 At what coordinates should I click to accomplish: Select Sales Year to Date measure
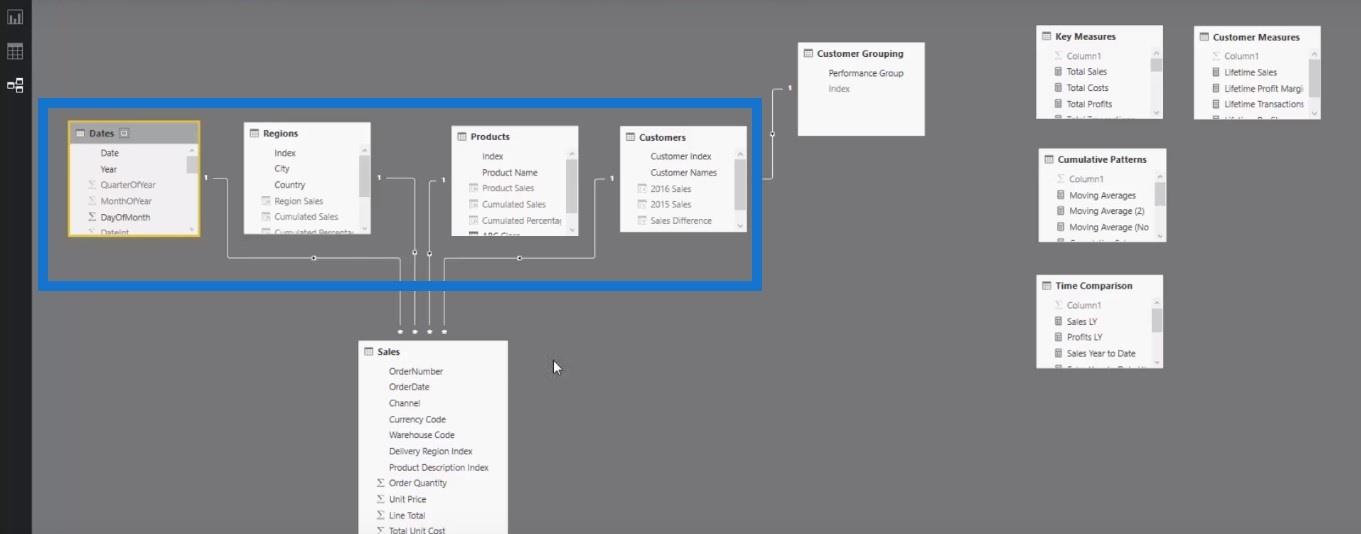tap(1101, 353)
